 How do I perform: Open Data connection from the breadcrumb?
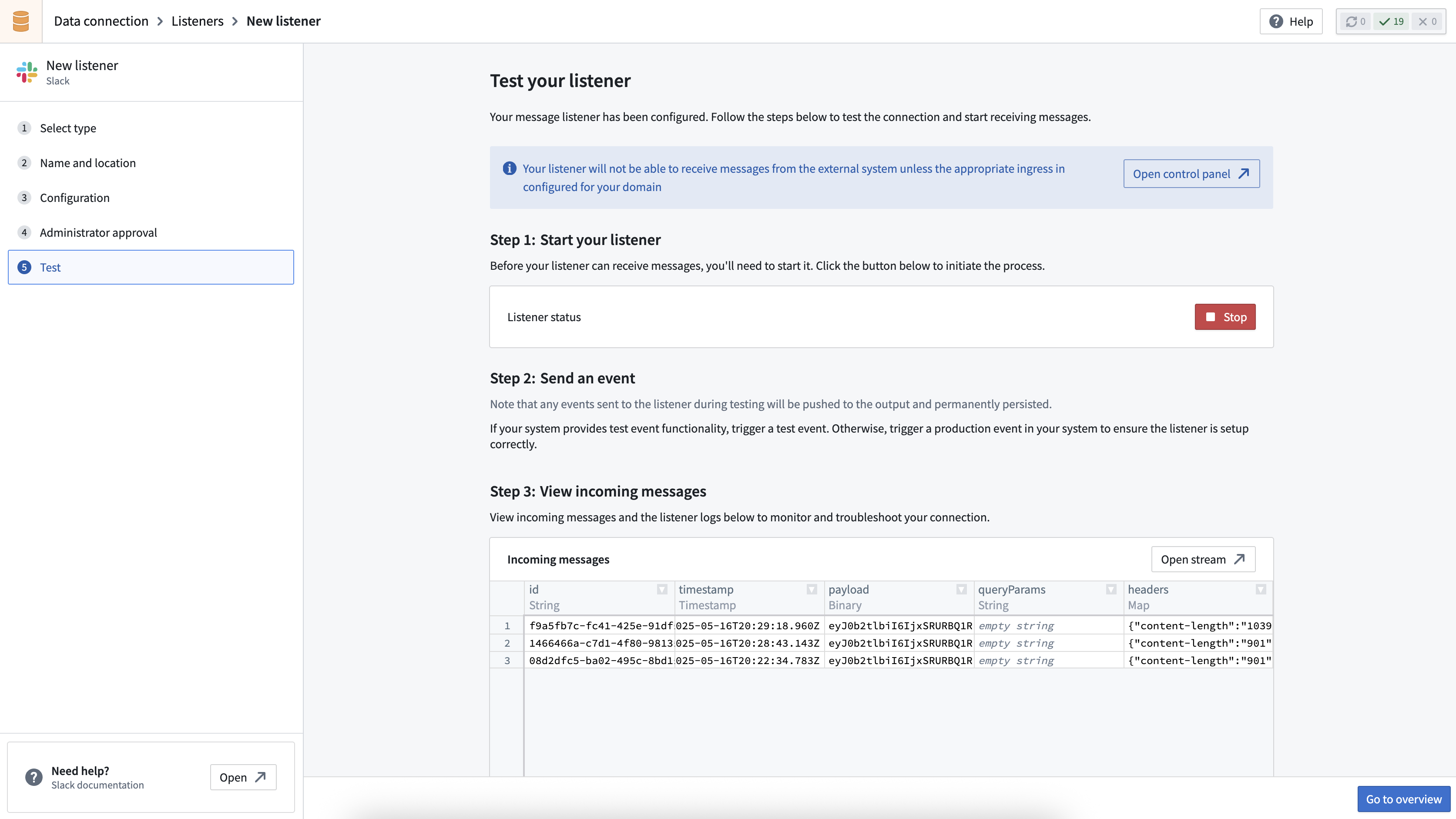(101, 21)
